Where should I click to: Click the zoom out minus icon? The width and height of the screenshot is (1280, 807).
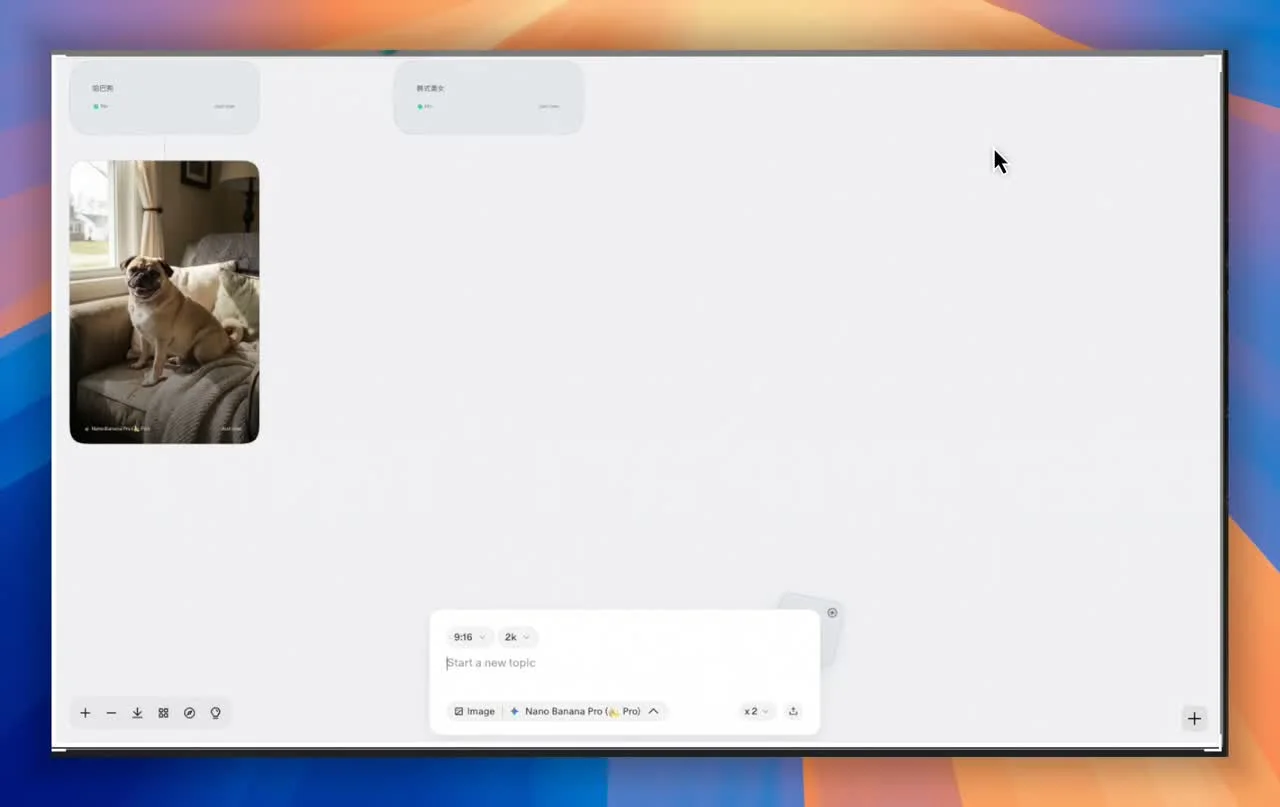[111, 713]
